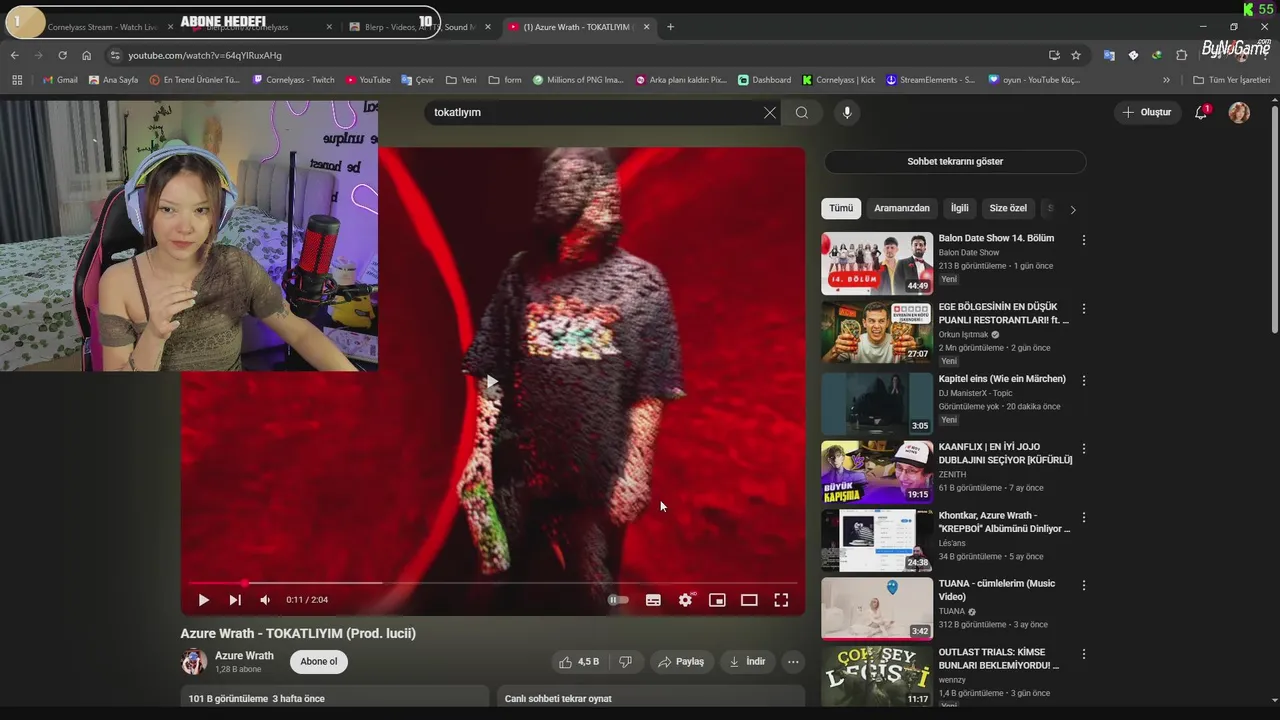This screenshot has width=1280, height=720.
Task: Open options for Kapitel eins video
Action: click(1084, 380)
